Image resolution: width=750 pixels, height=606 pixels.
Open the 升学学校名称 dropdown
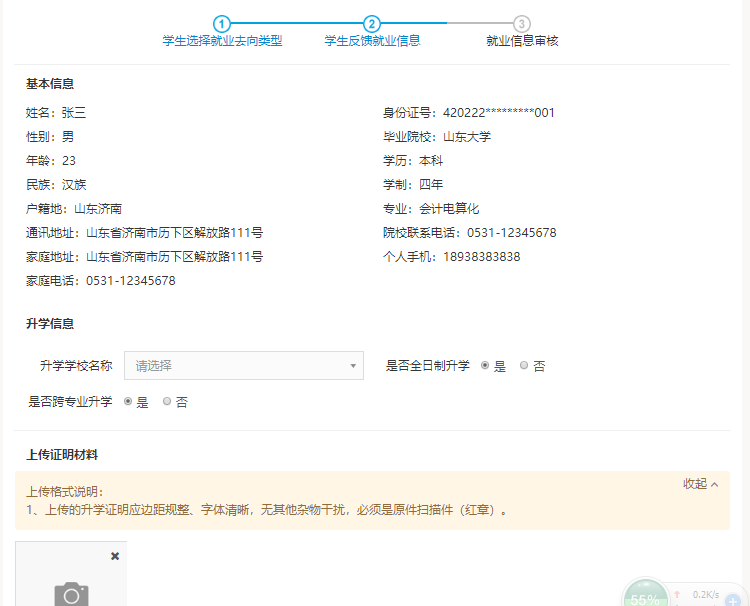(243, 366)
